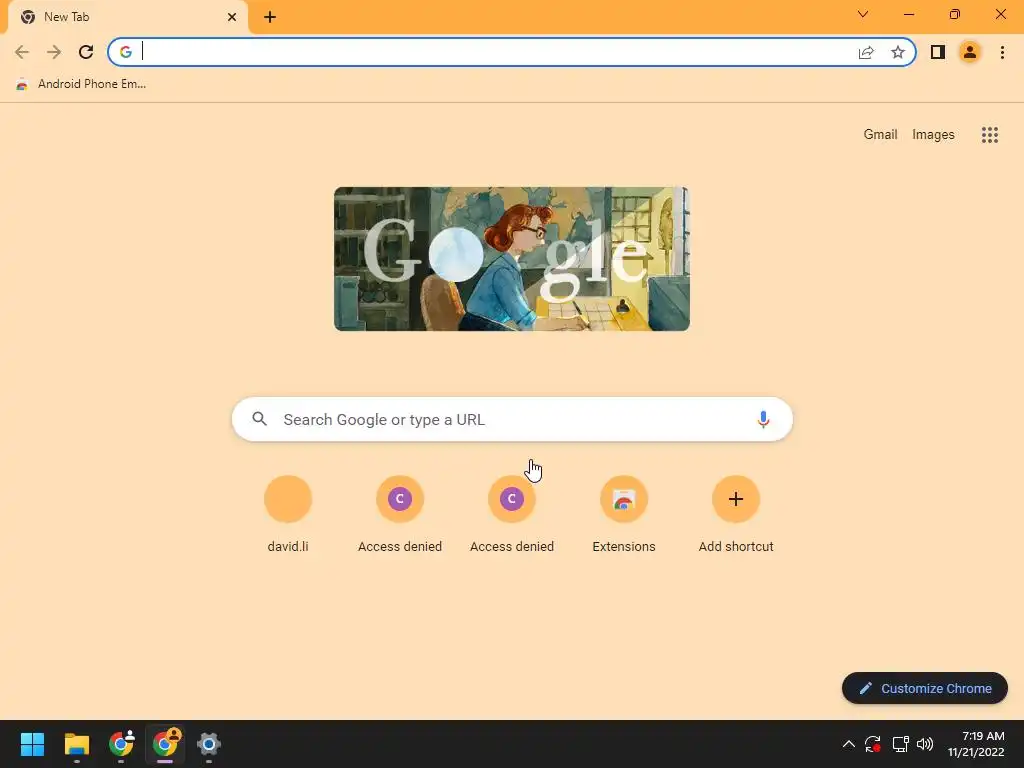Screen dimensions: 1024x768
Task: Click the sync update tray icon
Action: [x=873, y=744]
